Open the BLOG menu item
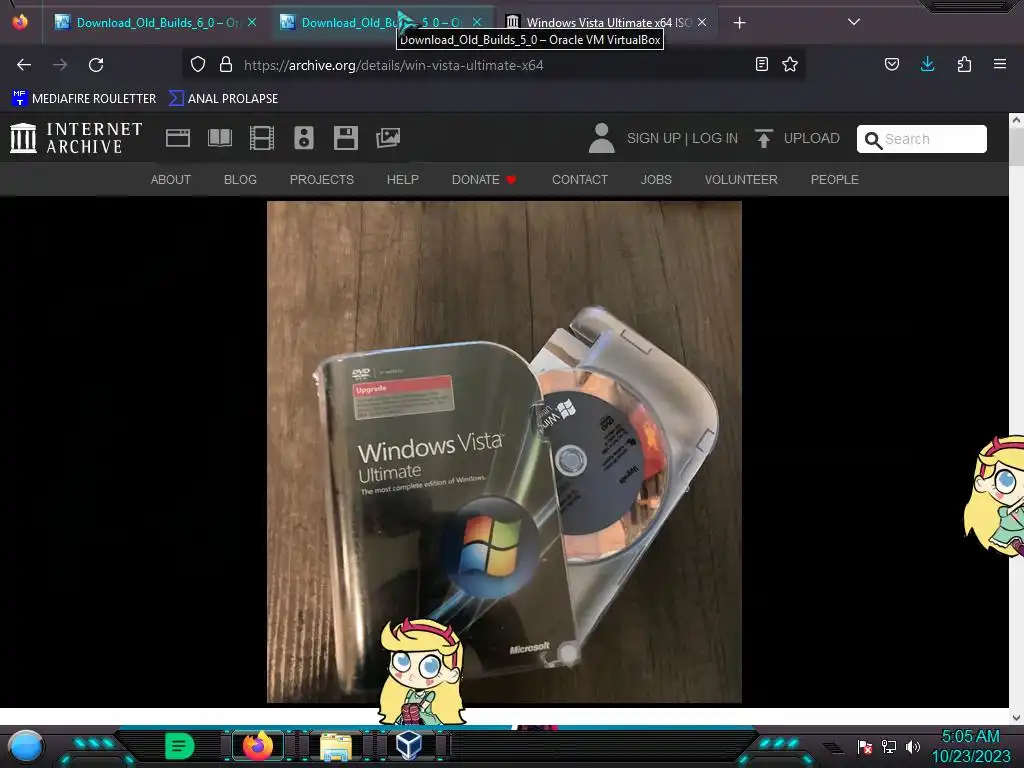This screenshot has height=768, width=1024. (x=240, y=180)
